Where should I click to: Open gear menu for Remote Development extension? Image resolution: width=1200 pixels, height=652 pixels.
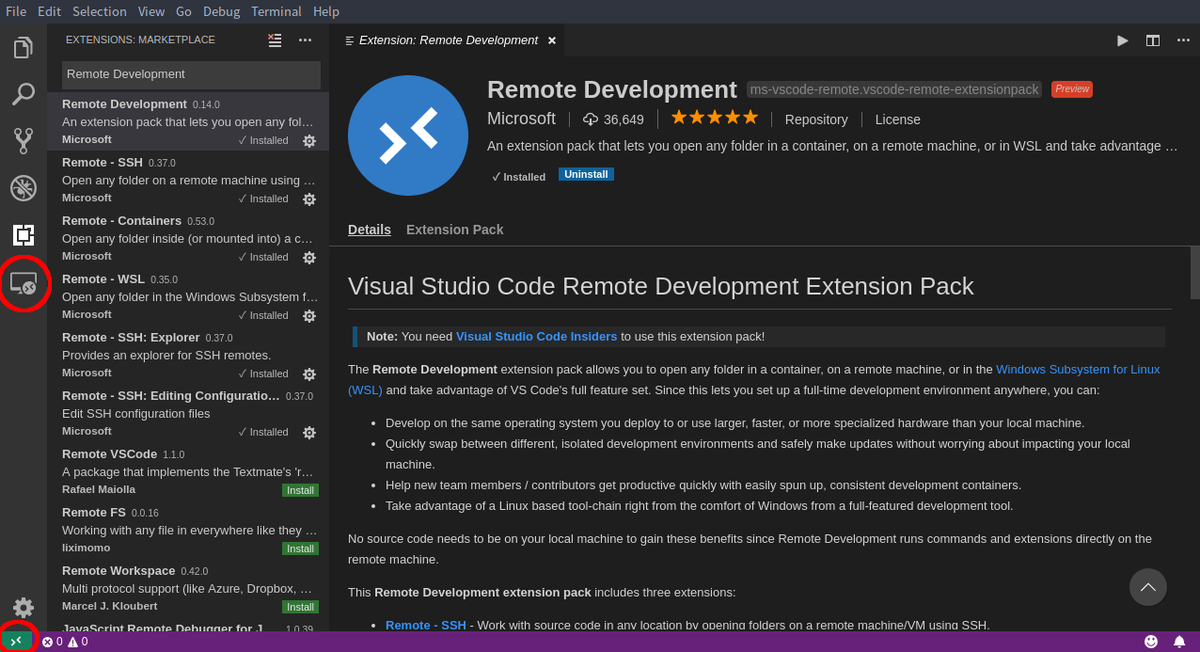tap(309, 141)
